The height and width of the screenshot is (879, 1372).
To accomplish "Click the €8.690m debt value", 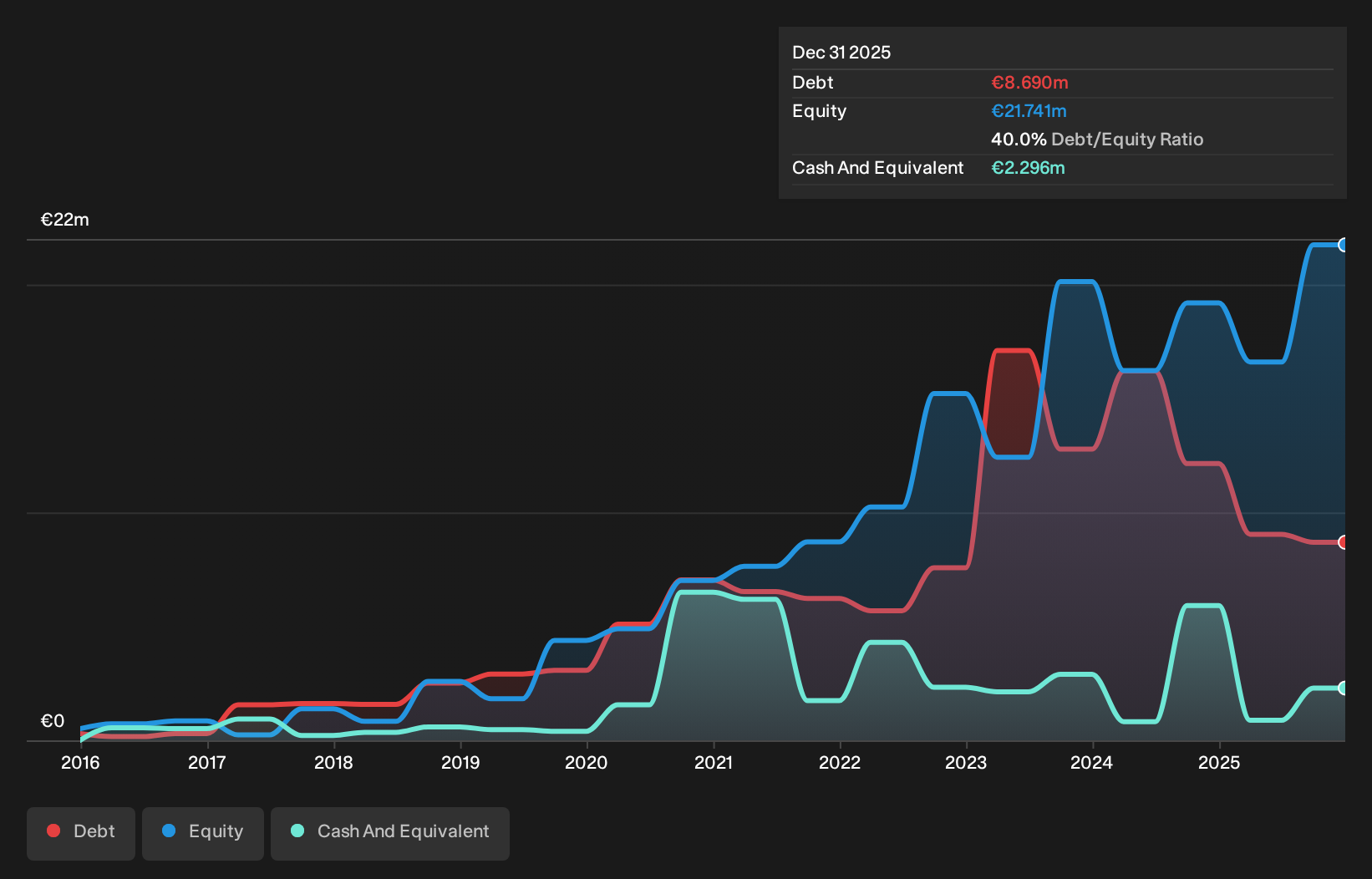I will [1029, 83].
